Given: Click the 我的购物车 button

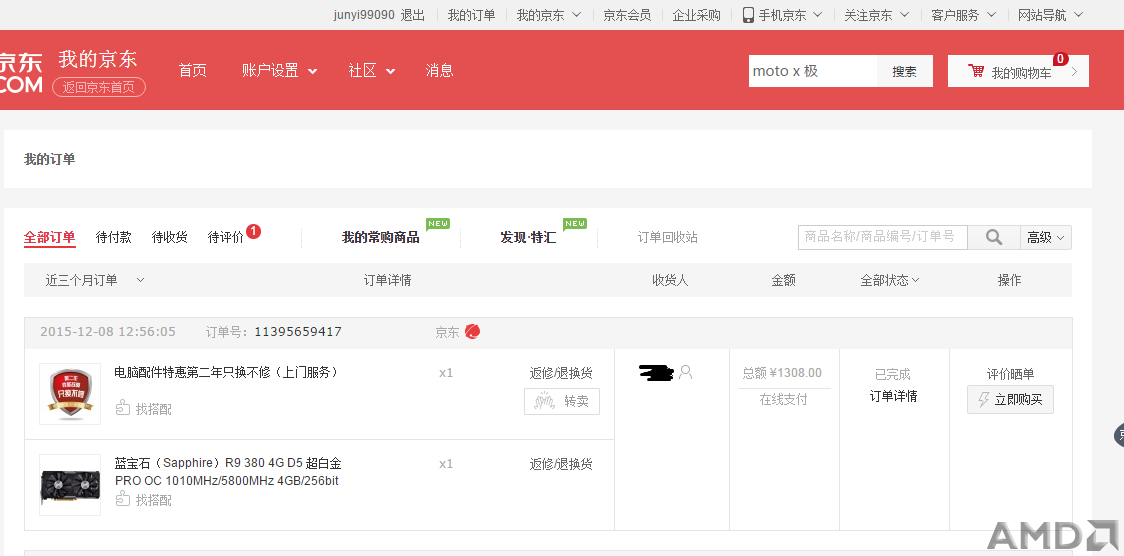Looking at the screenshot, I should point(1018,71).
